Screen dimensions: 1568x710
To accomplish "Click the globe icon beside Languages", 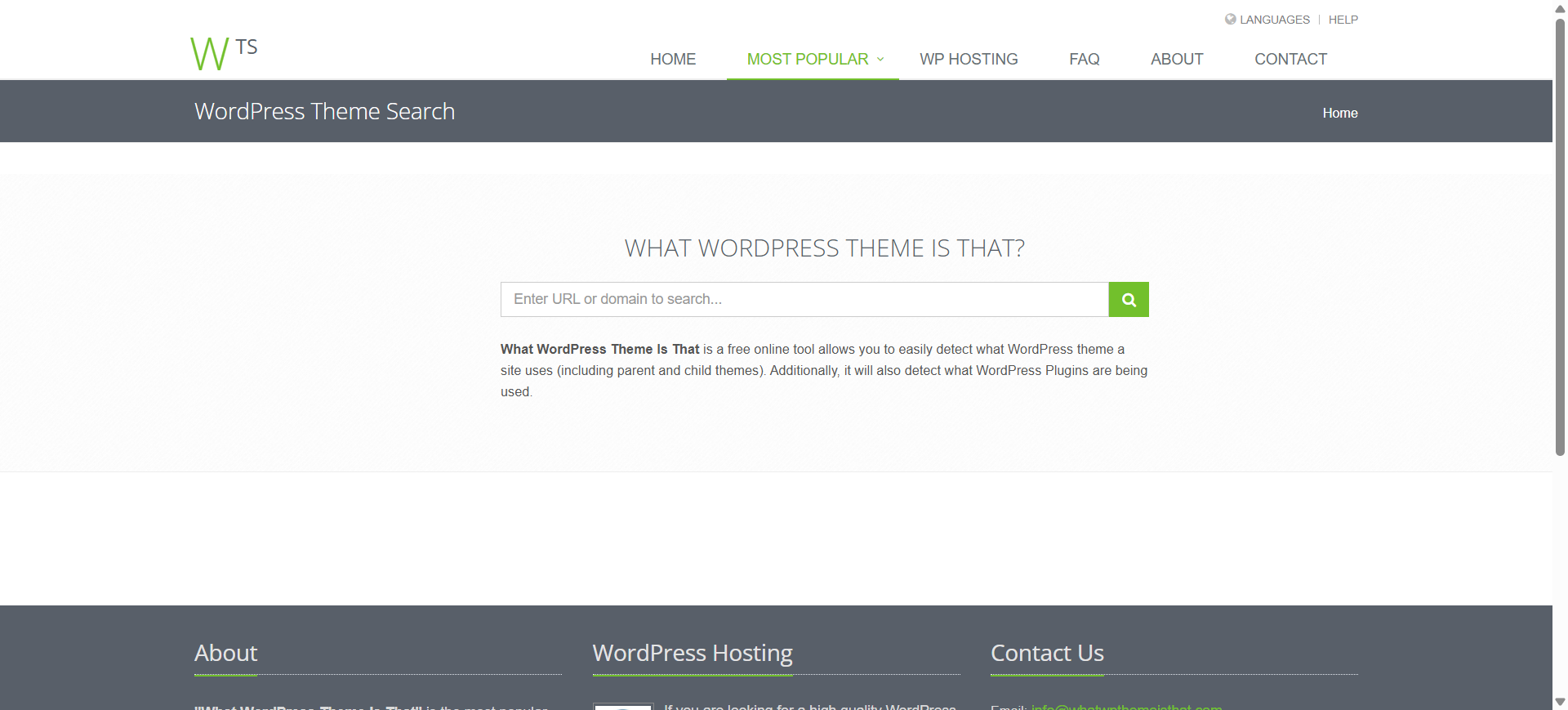I will click(1230, 19).
